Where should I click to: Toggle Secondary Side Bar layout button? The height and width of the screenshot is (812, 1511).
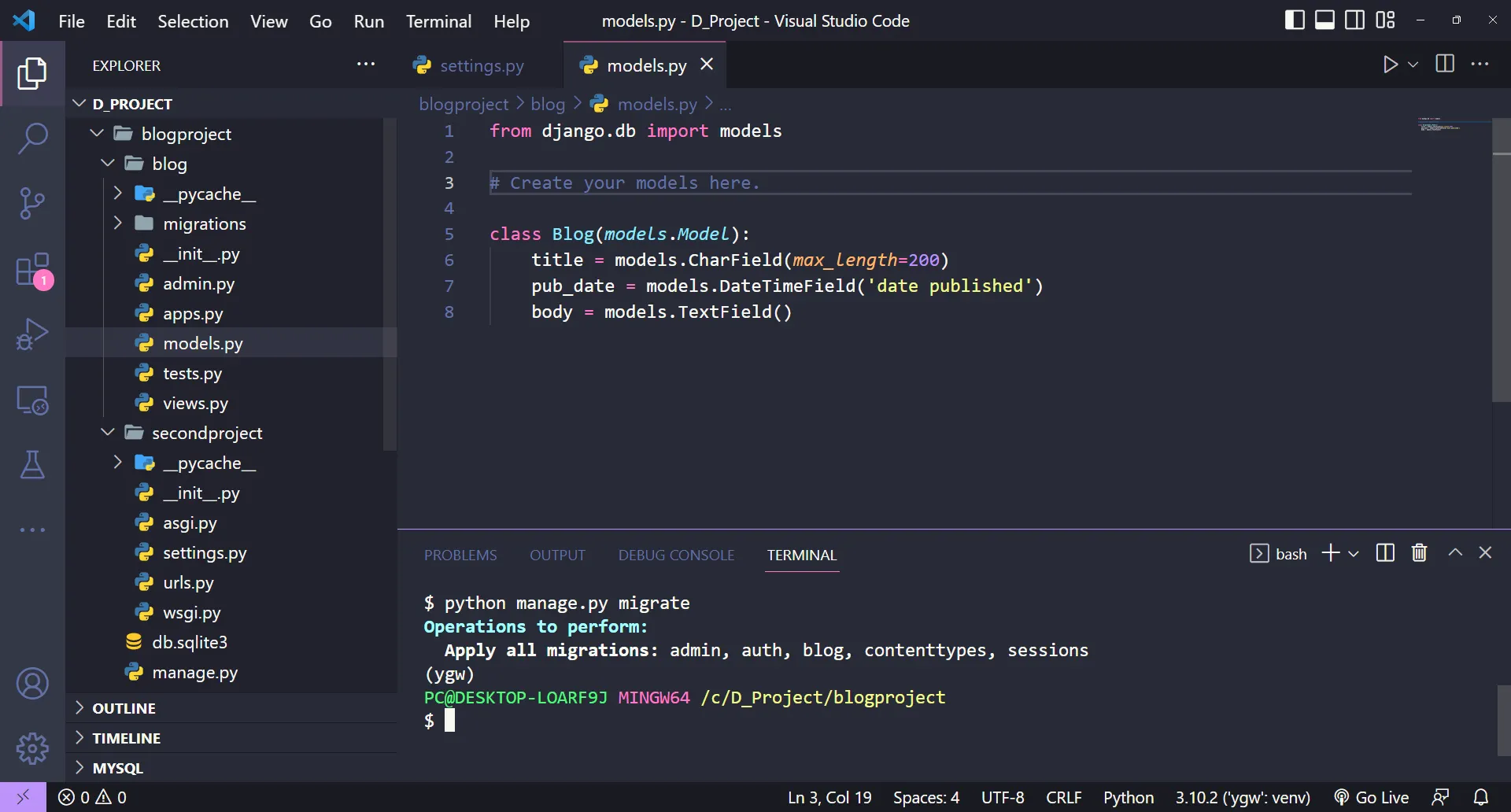1354,20
